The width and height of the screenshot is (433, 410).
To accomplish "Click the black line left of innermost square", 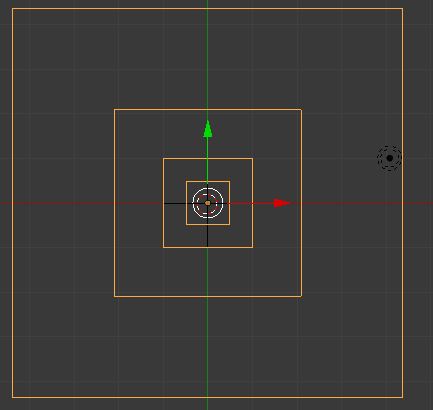I will [x=175, y=203].
